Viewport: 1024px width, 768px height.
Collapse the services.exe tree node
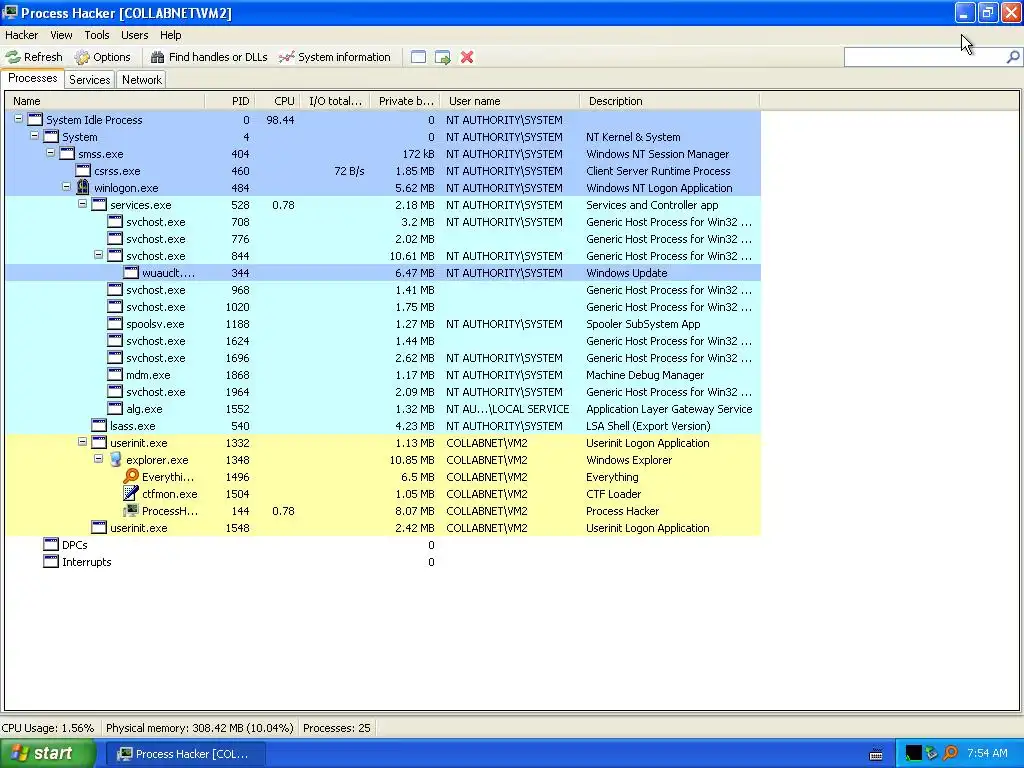click(82, 204)
